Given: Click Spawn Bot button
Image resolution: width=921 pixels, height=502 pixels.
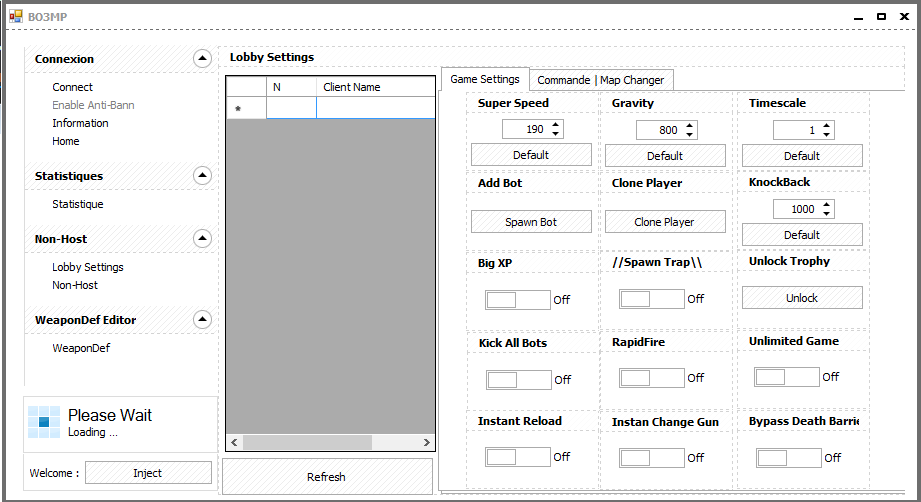Looking at the screenshot, I should (x=531, y=222).
